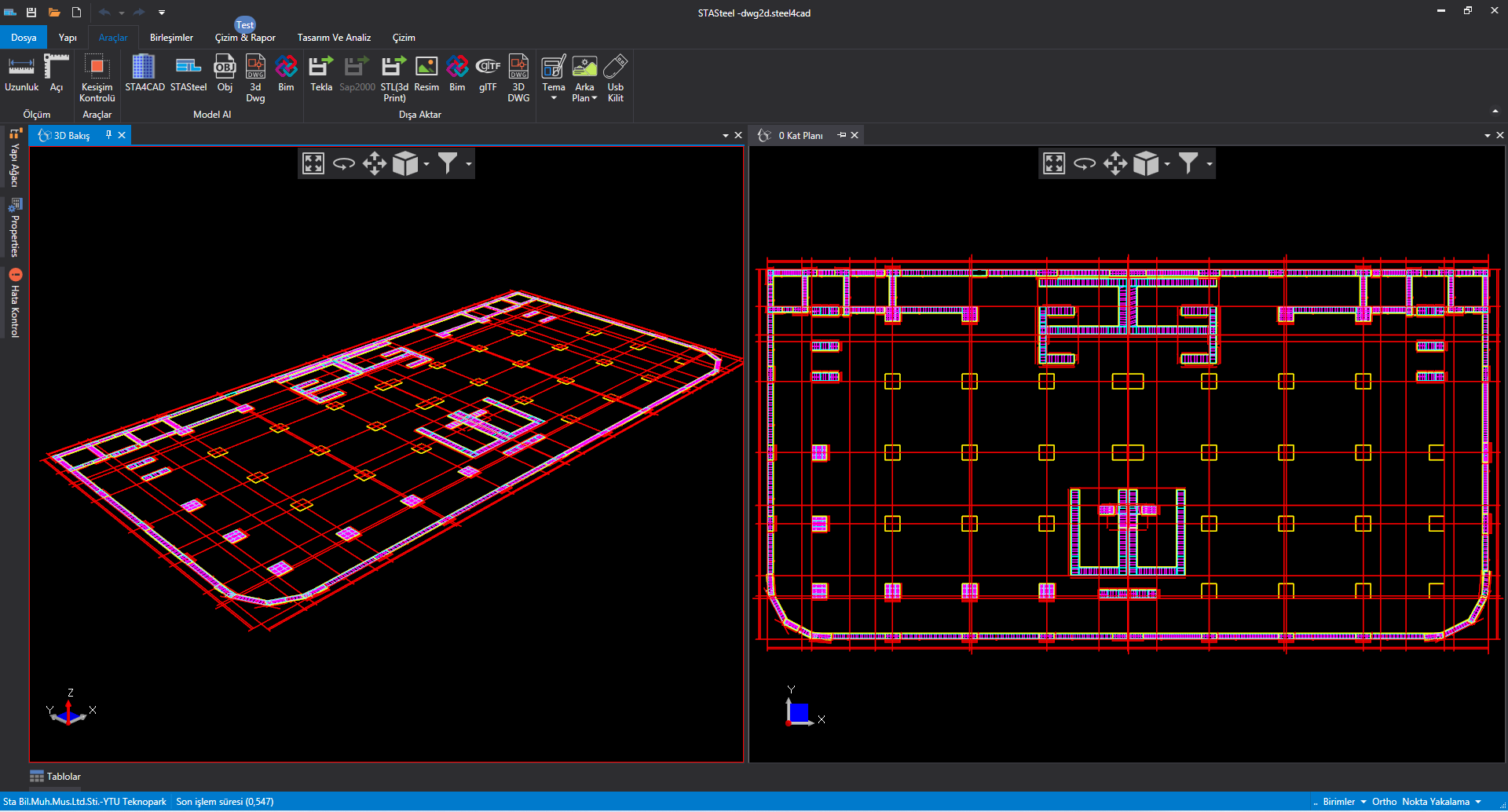Open the Dosya file menu
Image resolution: width=1508 pixels, height=812 pixels.
[24, 38]
